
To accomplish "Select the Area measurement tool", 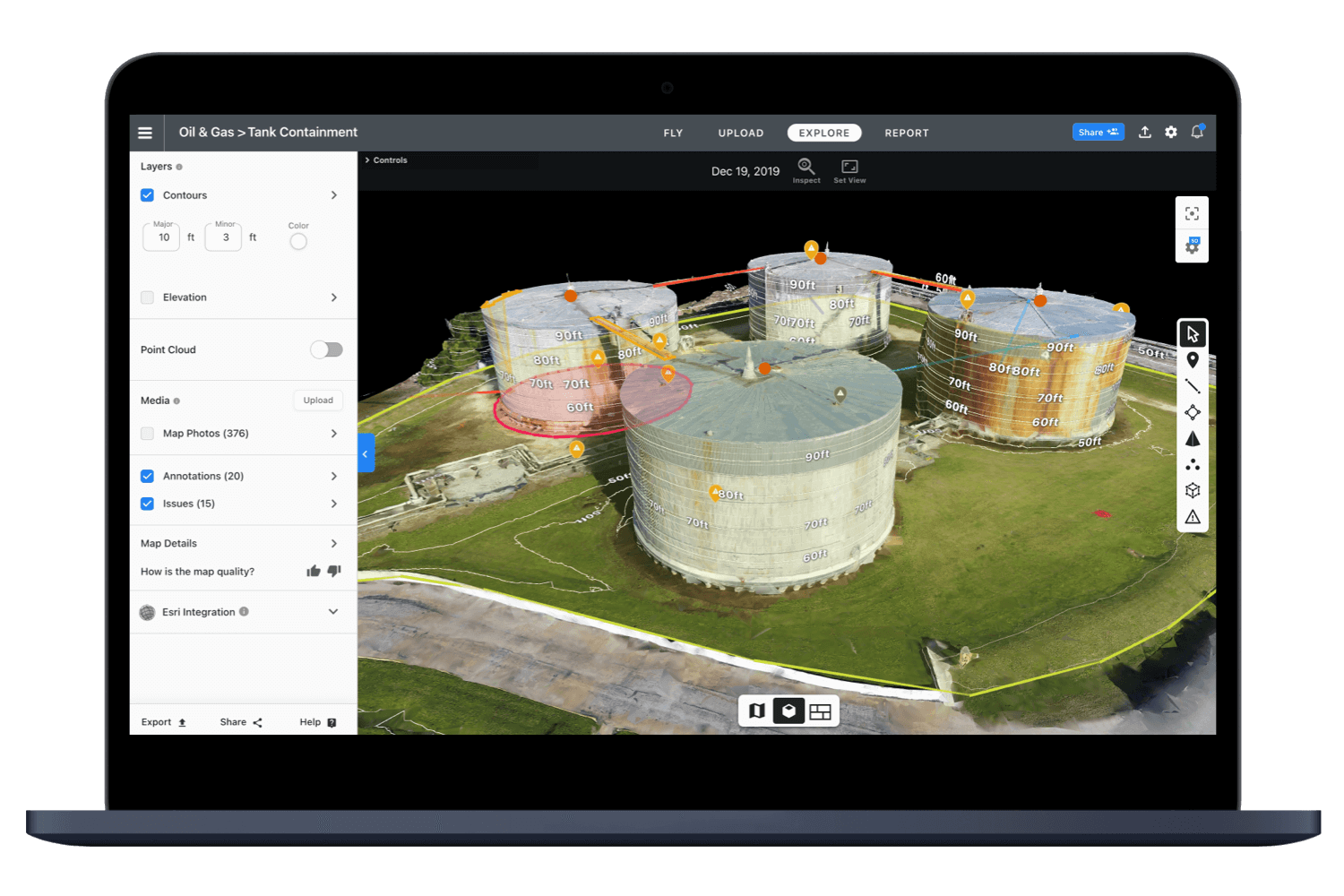I will click(x=1193, y=412).
